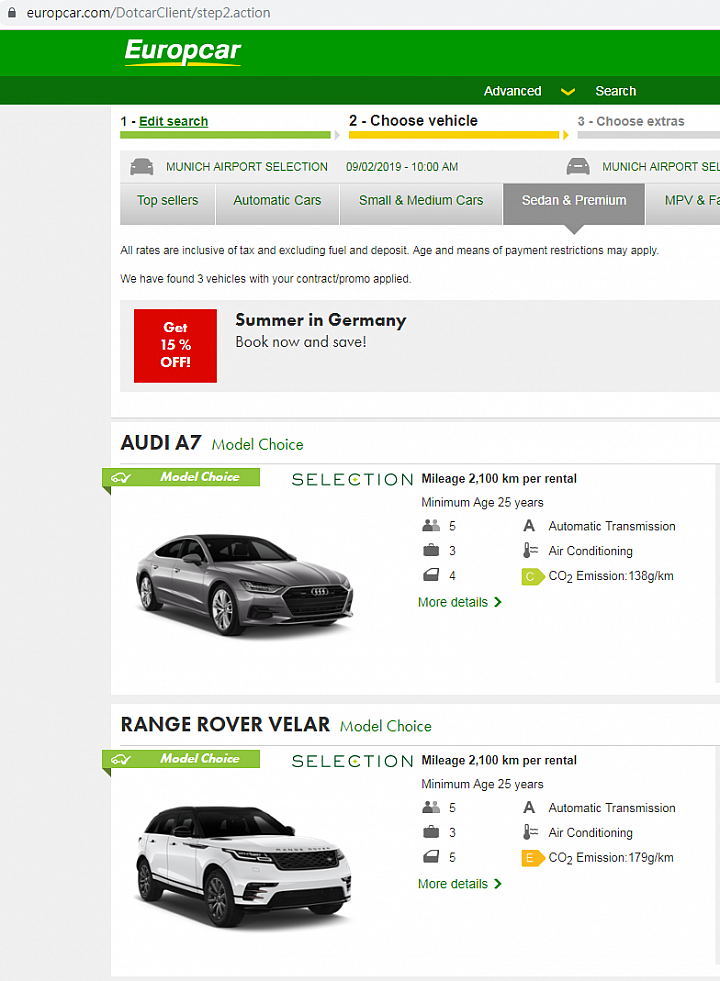Screen dimensions: 720x981
Task: Click Range Rover Velar doors icon
Action: [x=431, y=856]
